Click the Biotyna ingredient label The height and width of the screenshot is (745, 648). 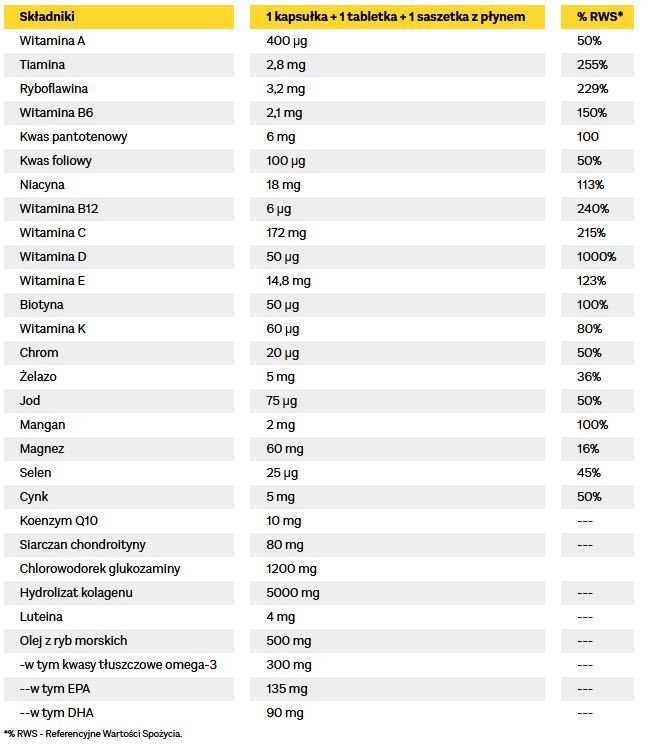(41, 305)
